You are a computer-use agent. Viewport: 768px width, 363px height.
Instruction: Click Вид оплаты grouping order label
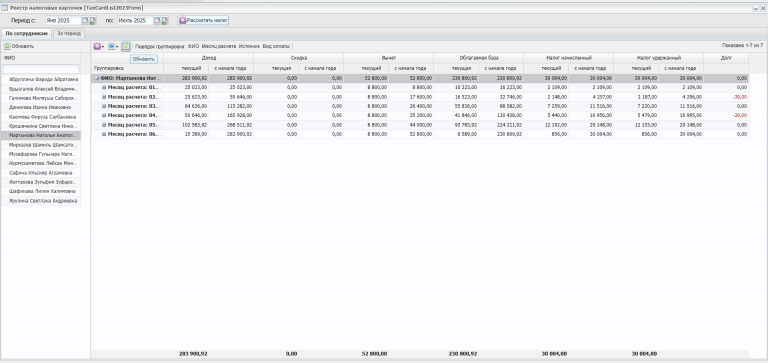coord(276,46)
